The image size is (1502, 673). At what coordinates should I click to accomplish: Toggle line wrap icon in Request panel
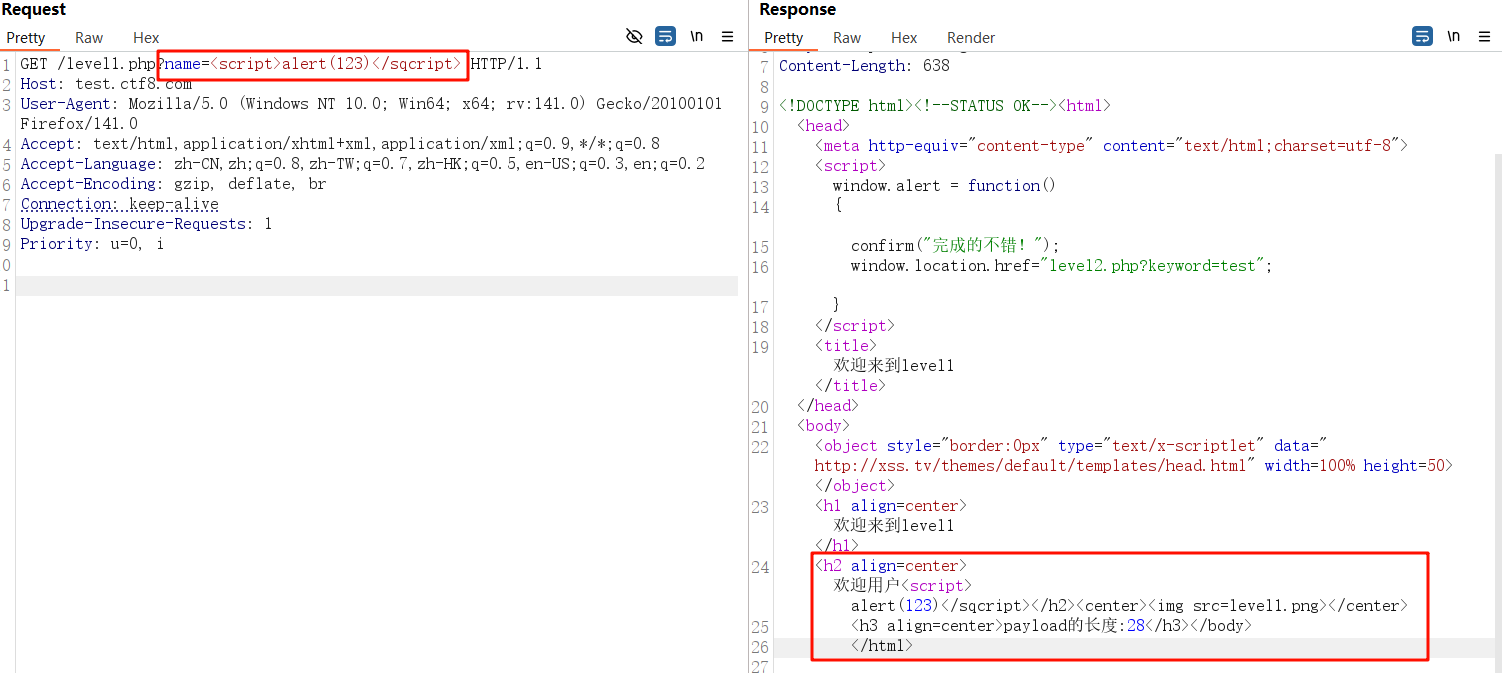[x=665, y=37]
